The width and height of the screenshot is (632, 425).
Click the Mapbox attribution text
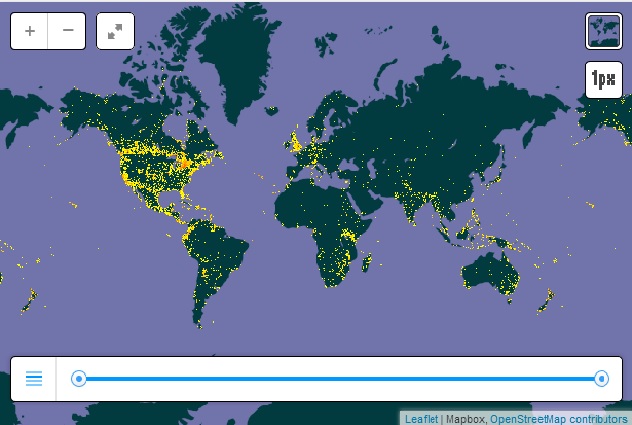click(465, 419)
